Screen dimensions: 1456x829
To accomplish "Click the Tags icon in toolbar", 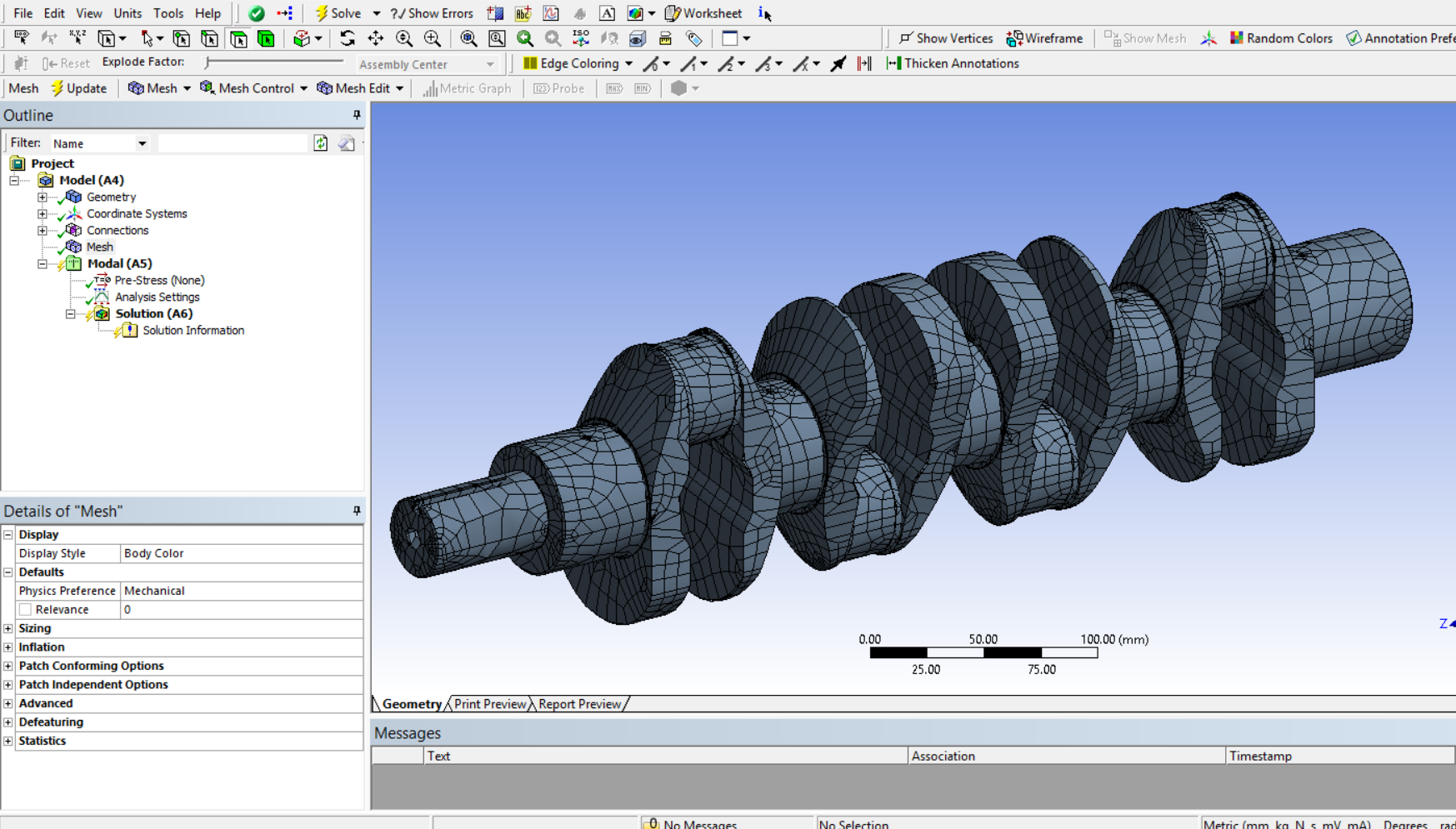I will click(x=694, y=38).
